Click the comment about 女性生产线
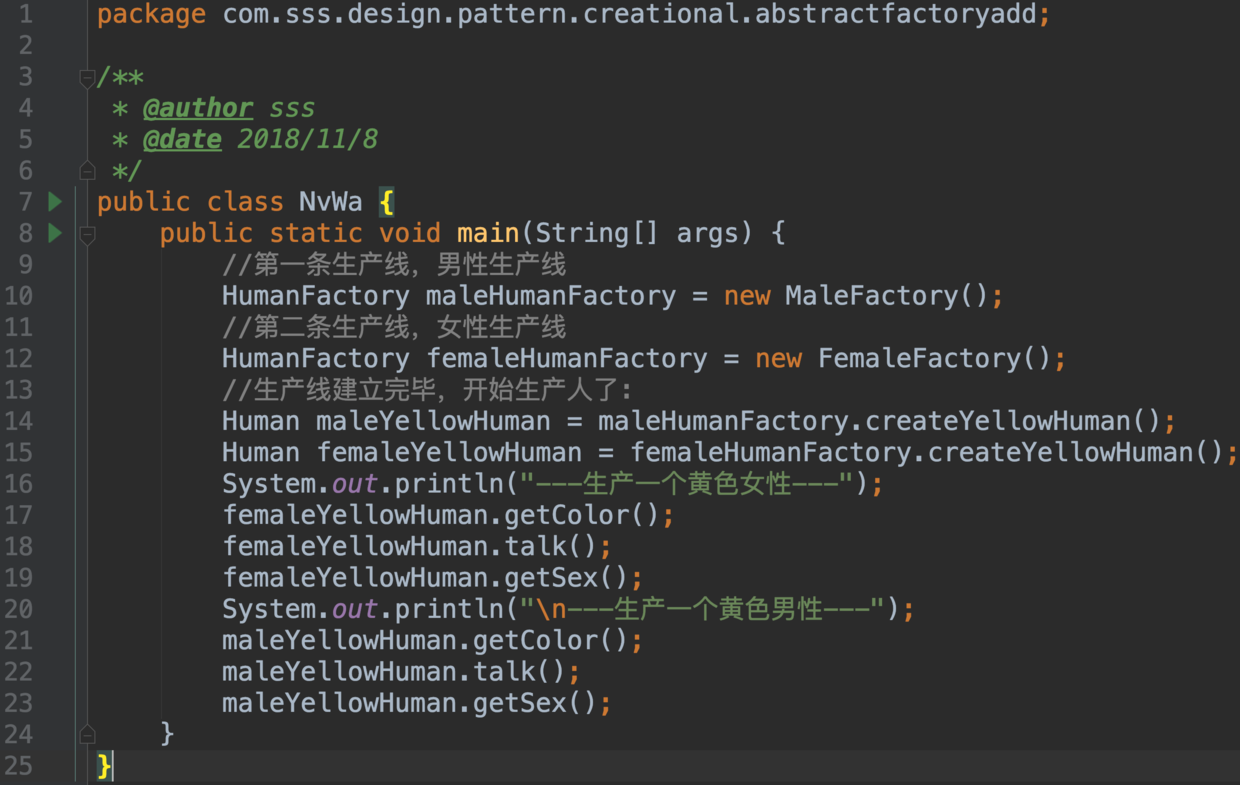 coord(394,327)
